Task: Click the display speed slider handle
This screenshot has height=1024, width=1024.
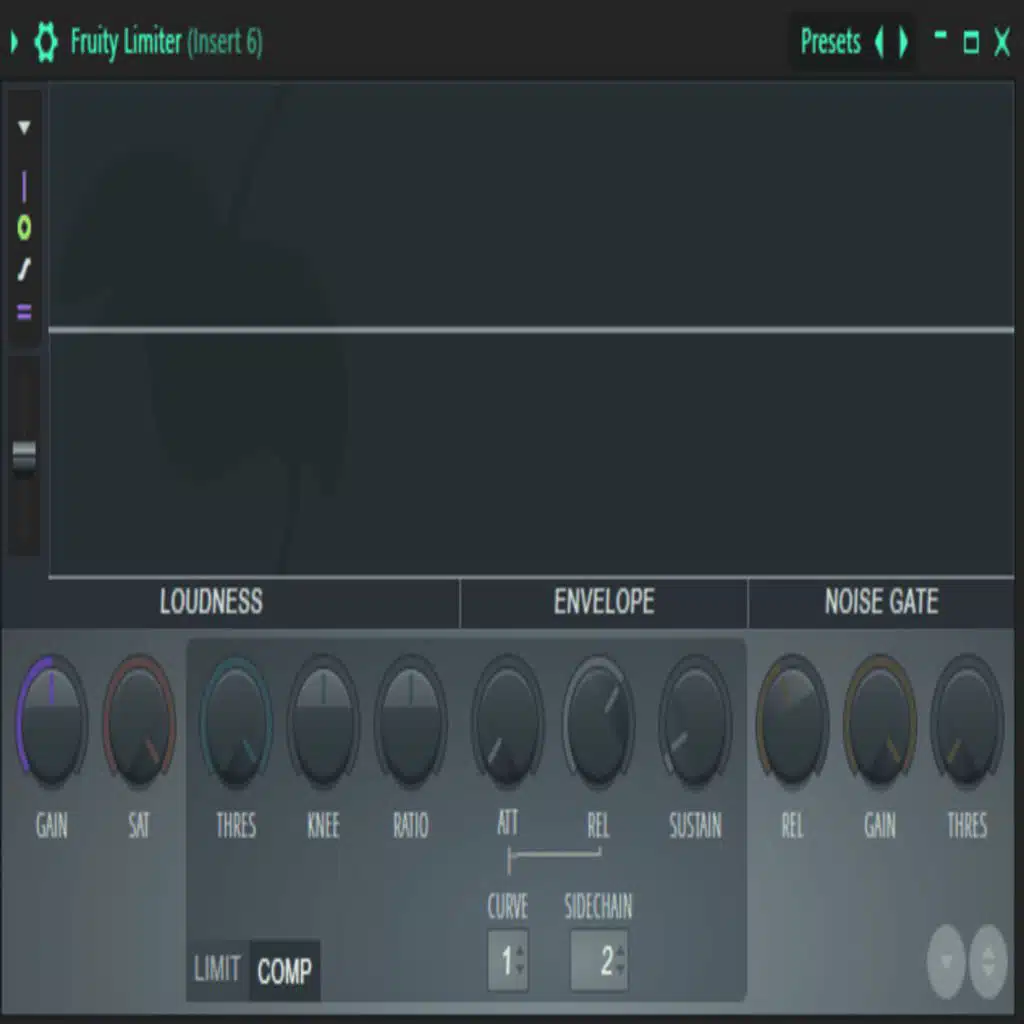Action: [24, 456]
